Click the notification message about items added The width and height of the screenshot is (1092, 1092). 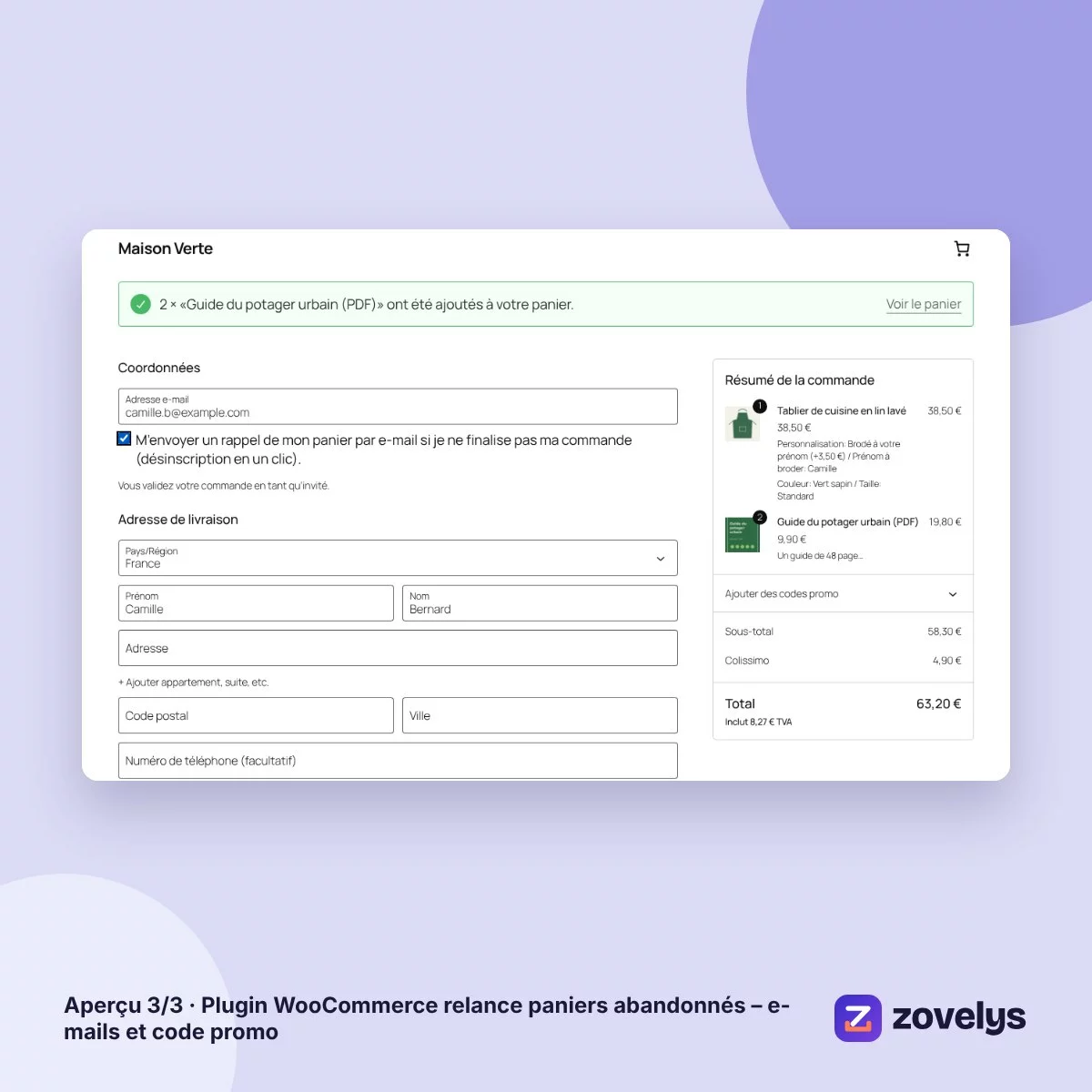(367, 305)
